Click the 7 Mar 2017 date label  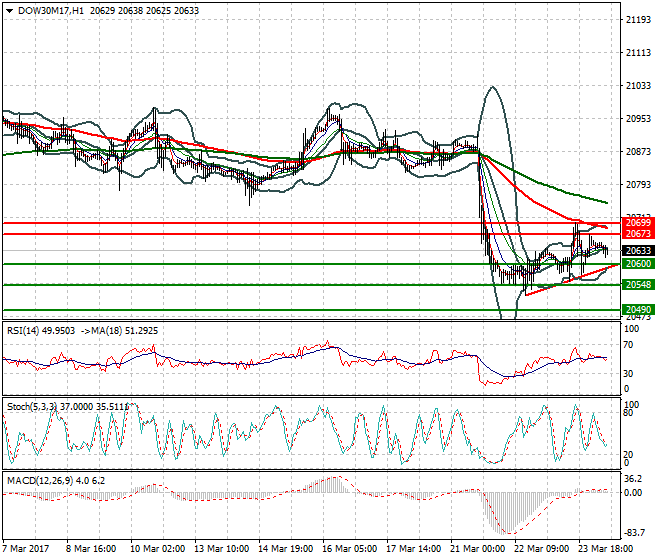(x=26, y=549)
